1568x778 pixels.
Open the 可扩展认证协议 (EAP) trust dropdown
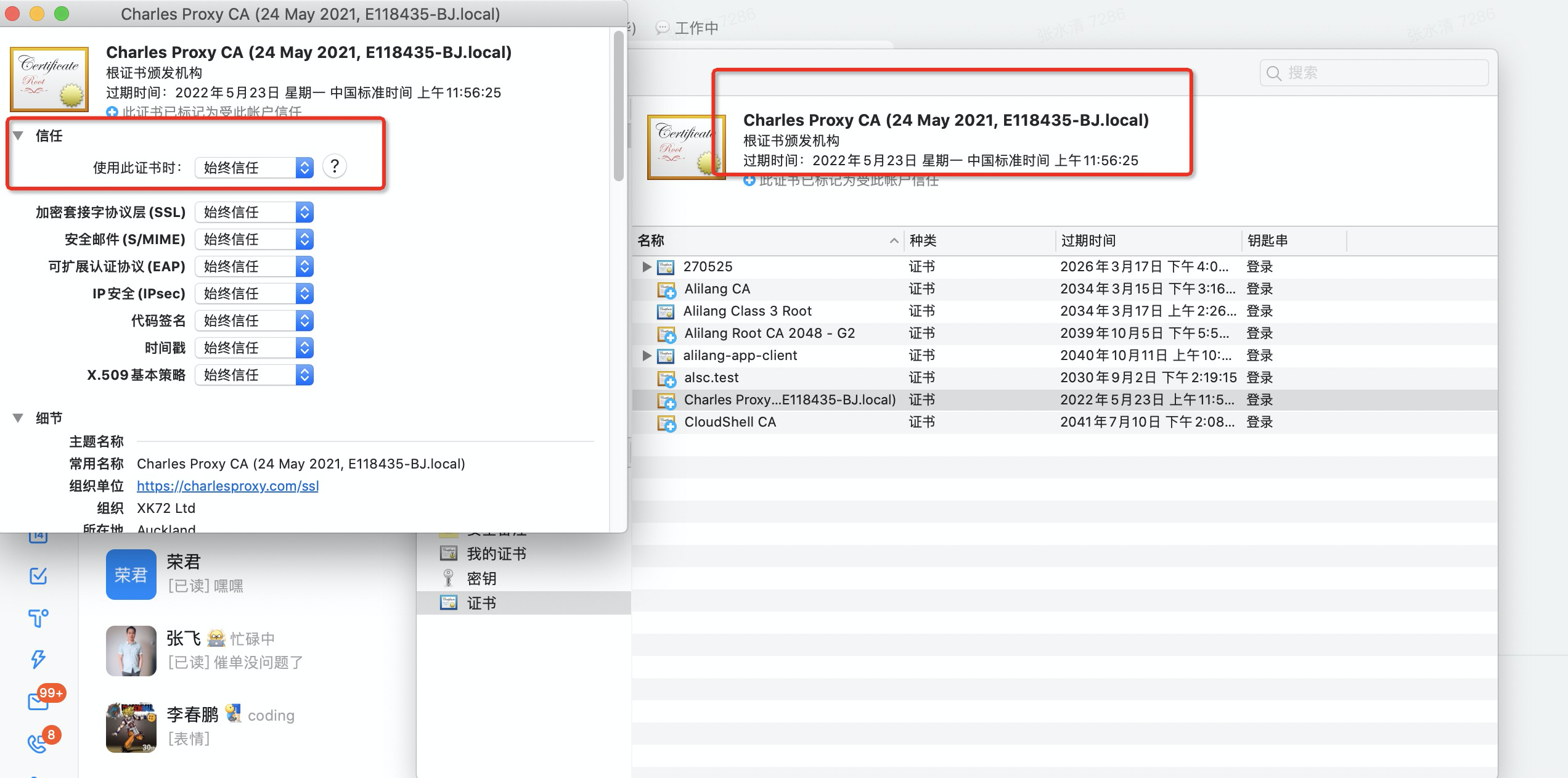(x=254, y=266)
